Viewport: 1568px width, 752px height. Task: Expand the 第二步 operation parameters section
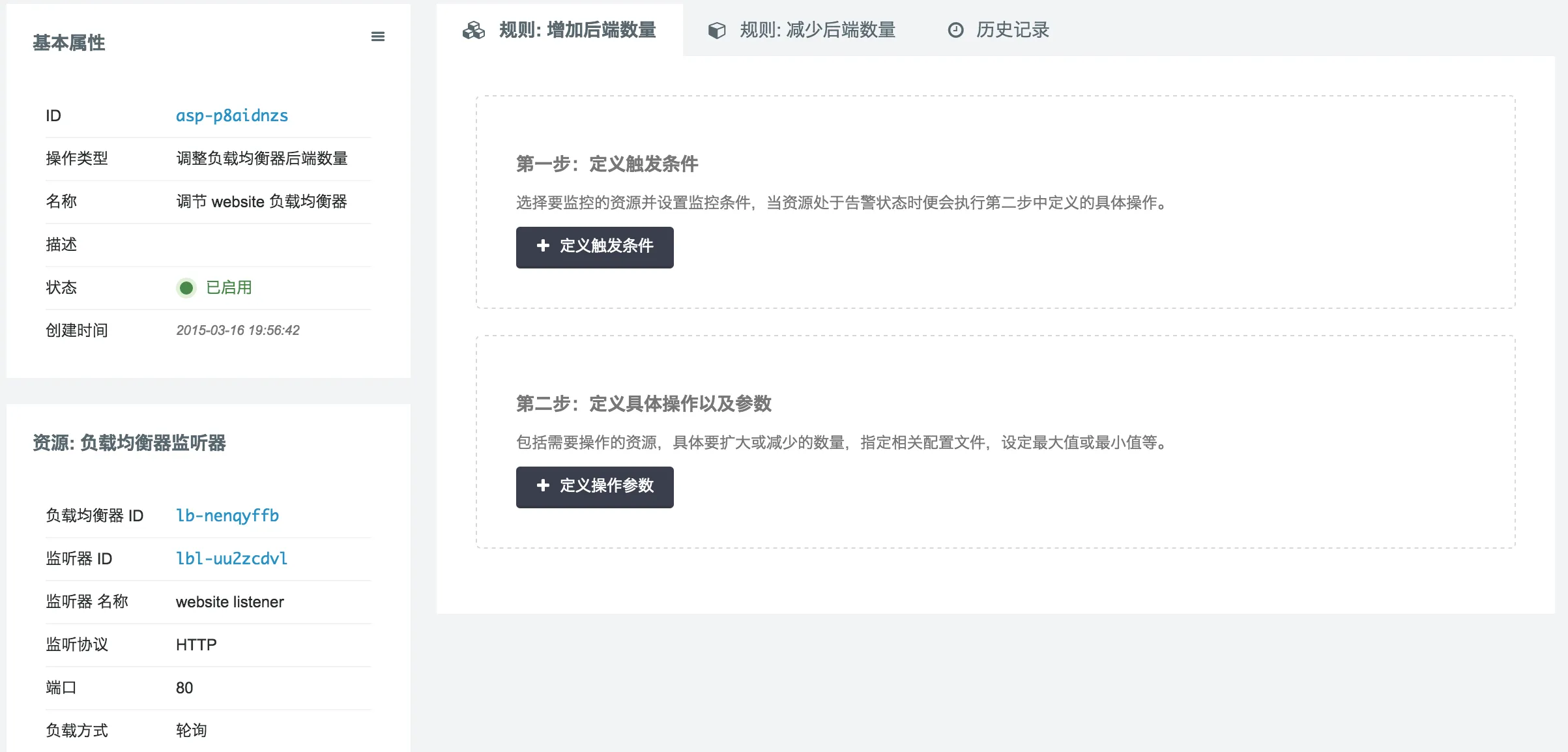(595, 487)
